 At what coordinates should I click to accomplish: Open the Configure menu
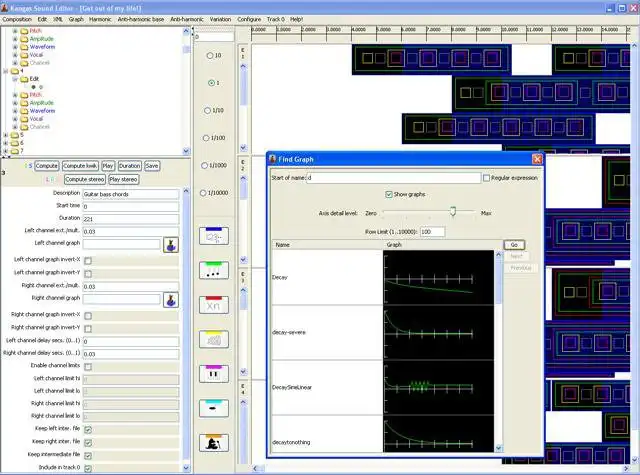249,19
